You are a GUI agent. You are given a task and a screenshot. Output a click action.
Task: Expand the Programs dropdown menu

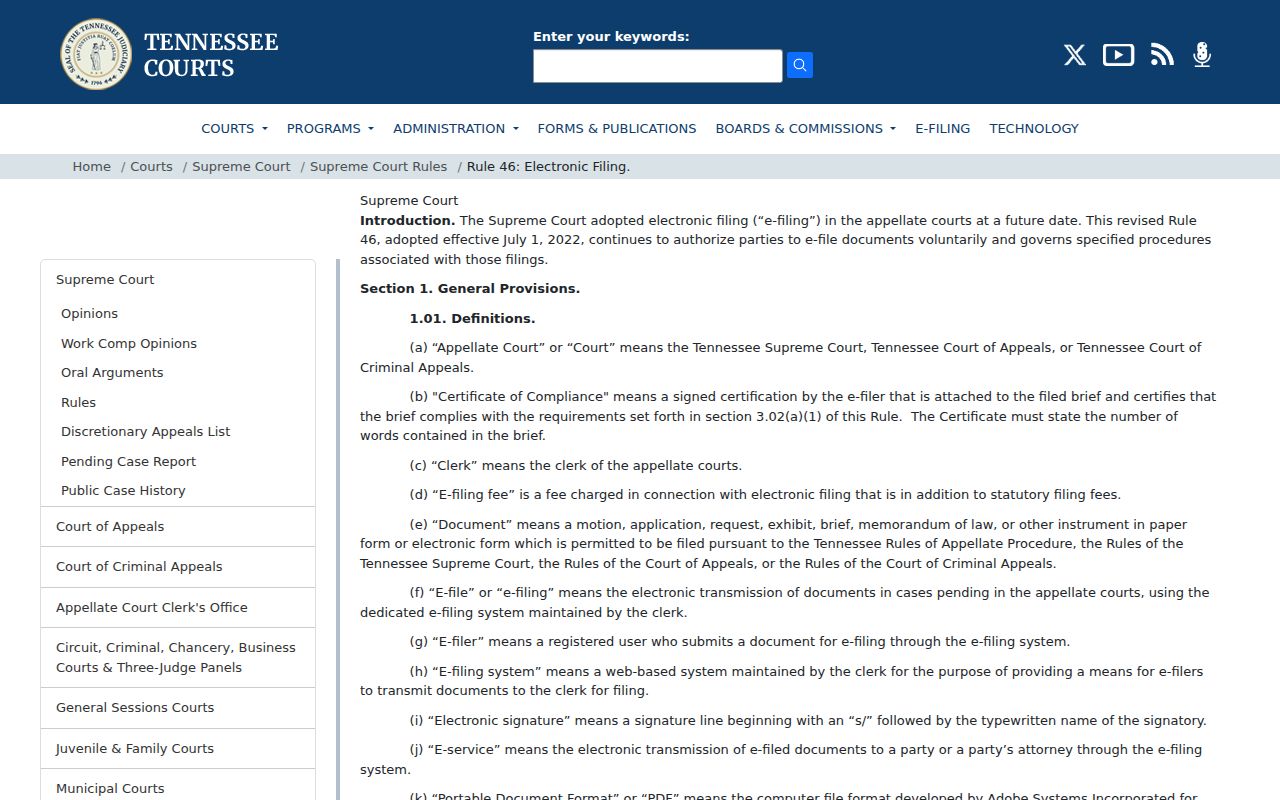coord(330,128)
